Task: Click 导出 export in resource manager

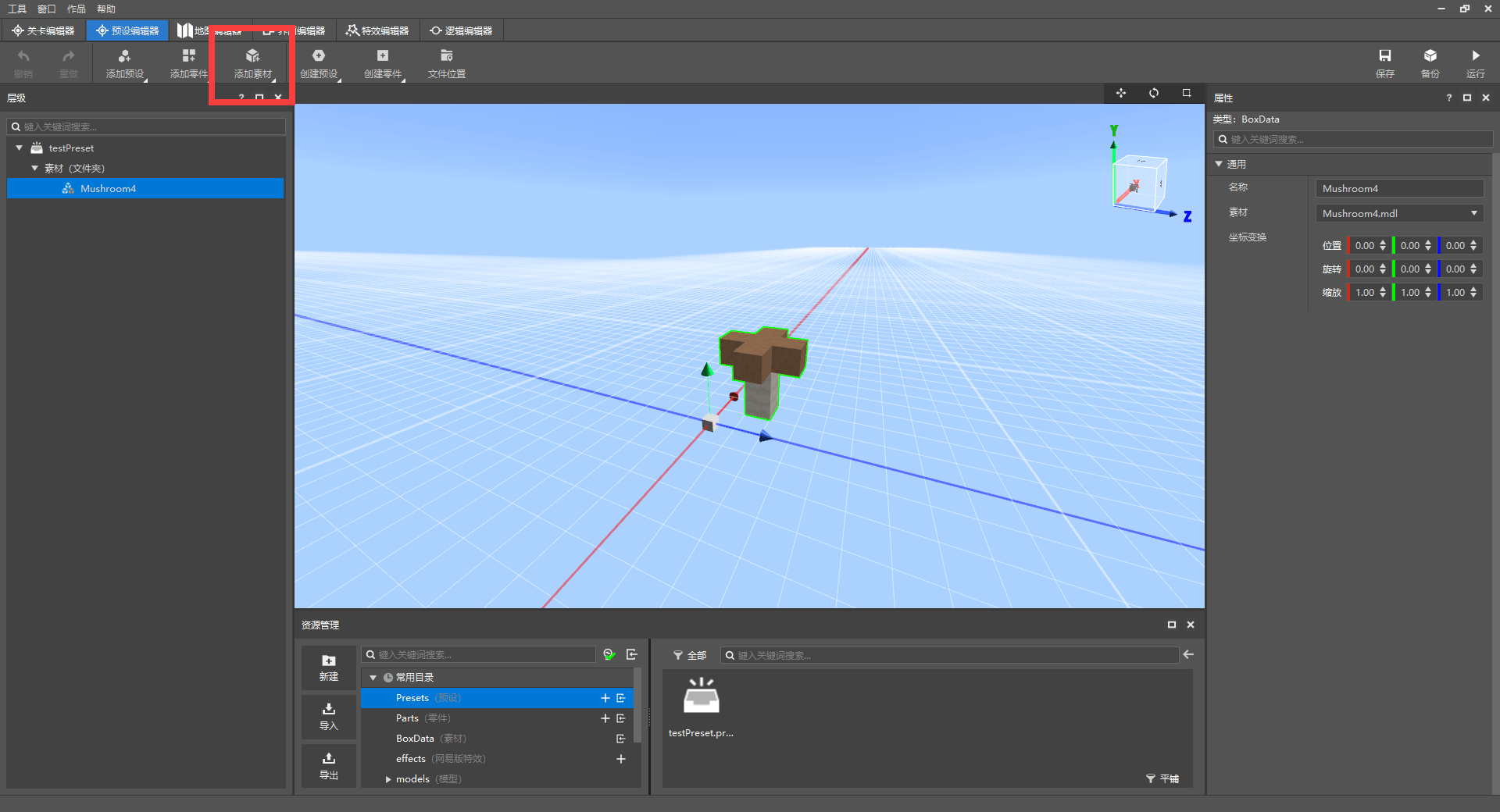Action: point(329,766)
